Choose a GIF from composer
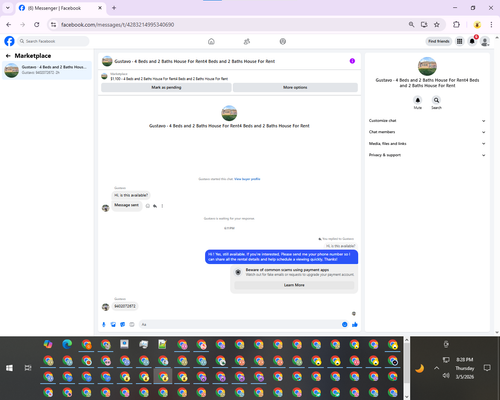Viewport: 500px width, 400px height. click(132, 324)
